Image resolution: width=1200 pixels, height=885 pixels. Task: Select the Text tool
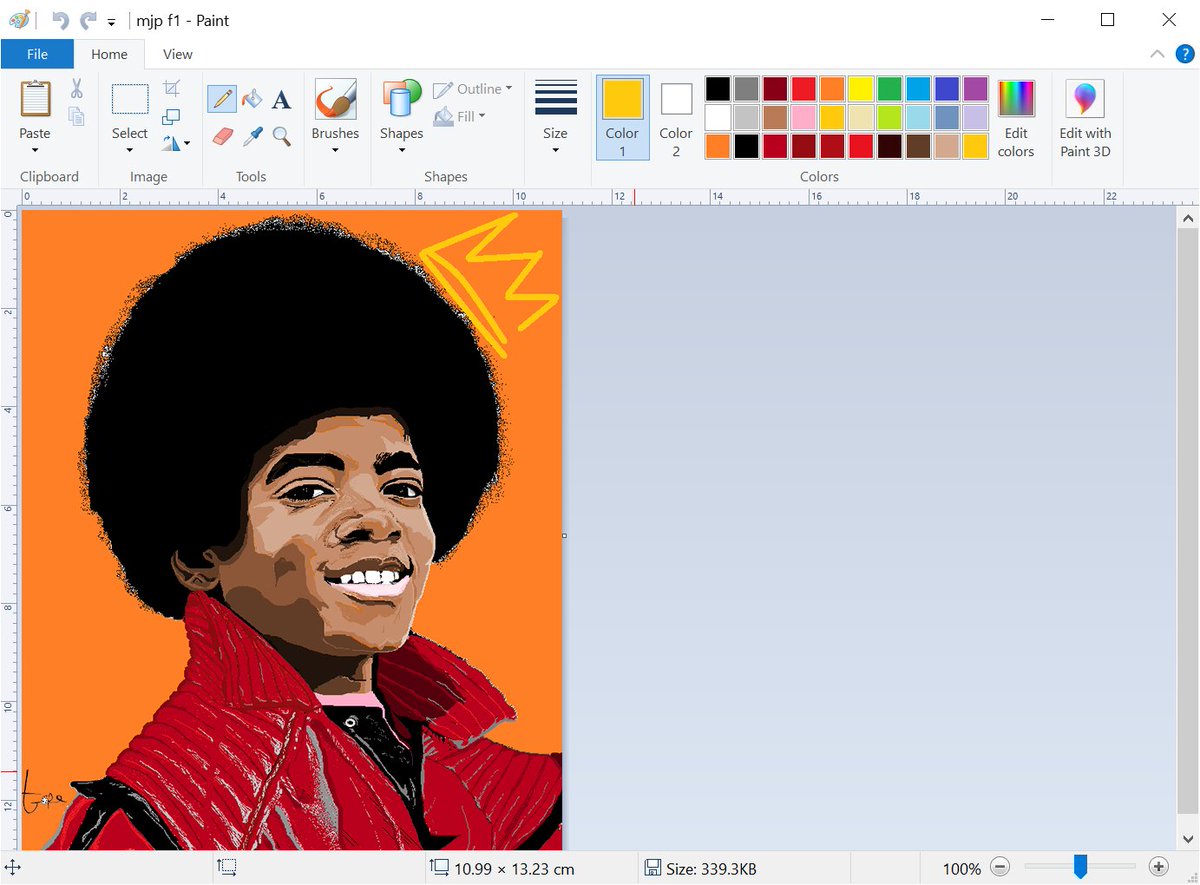pyautogui.click(x=282, y=99)
